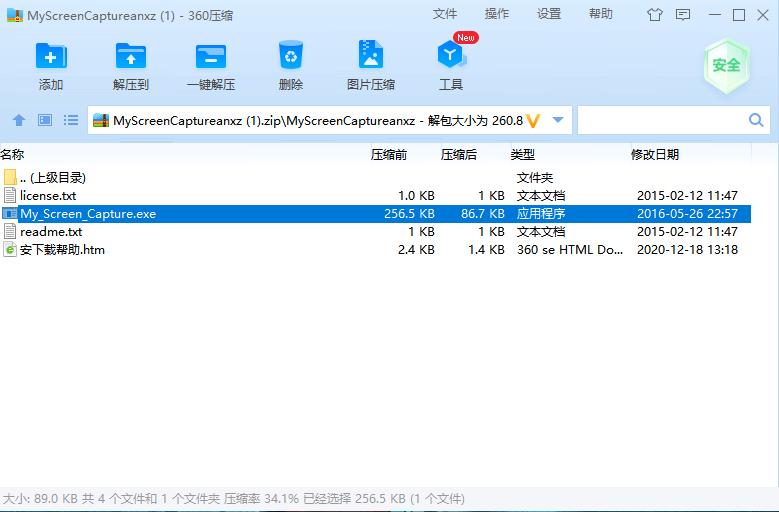
Task: Click the 2016-05-26 22:57 date cell
Action: pos(688,214)
